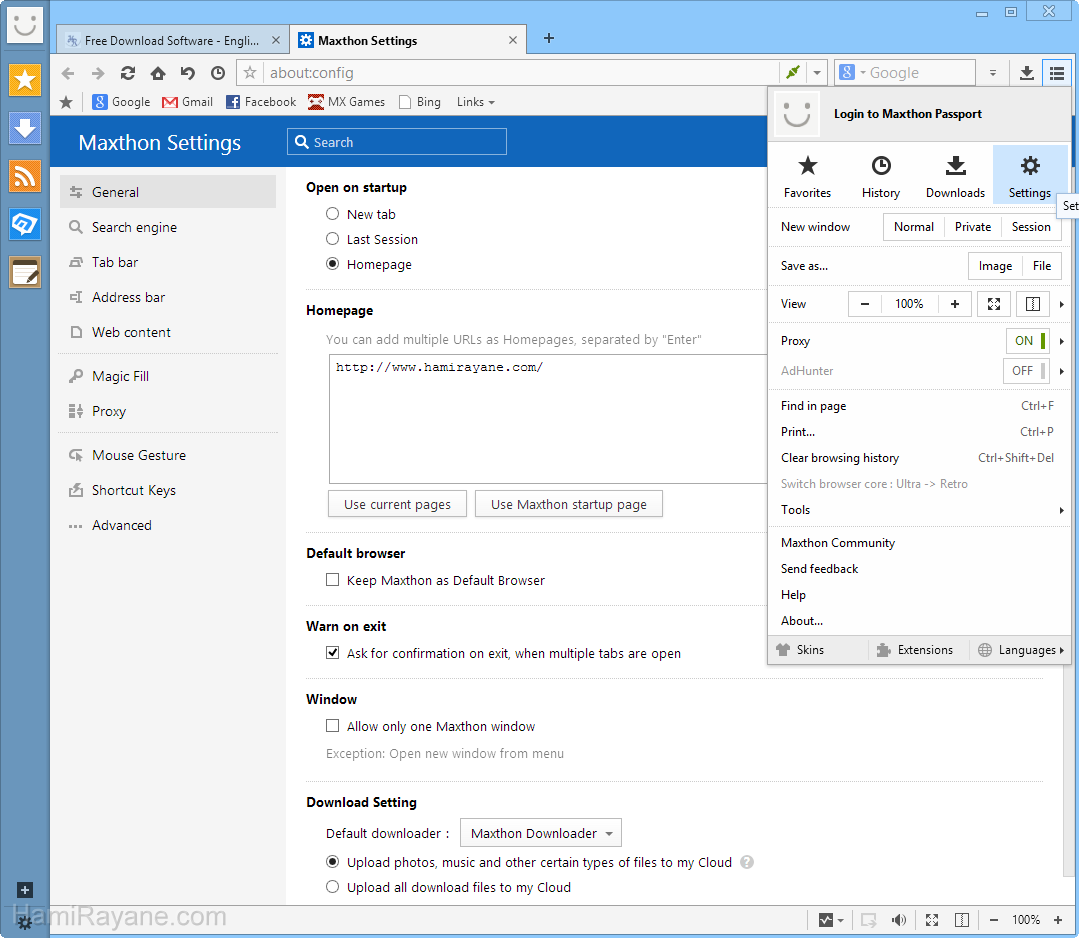Viewport: 1079px width, 938px height.
Task: Open History in the main menu panel
Action: point(881,176)
